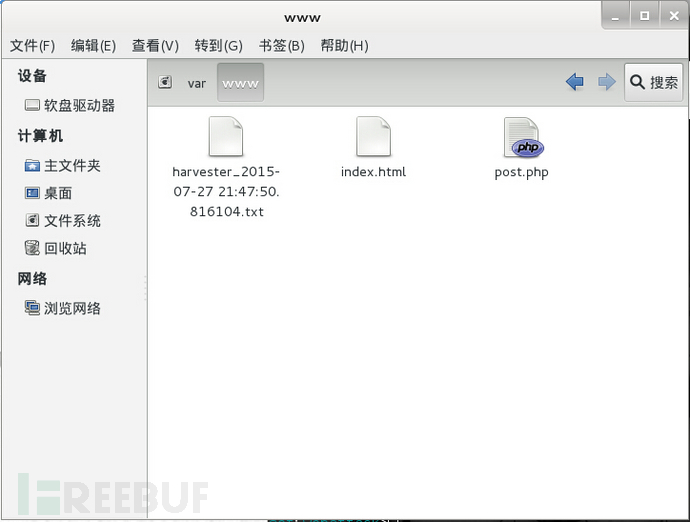Image resolution: width=690 pixels, height=522 pixels.
Task: Click the home folder icon in sidebar
Action: pyautogui.click(x=32, y=165)
